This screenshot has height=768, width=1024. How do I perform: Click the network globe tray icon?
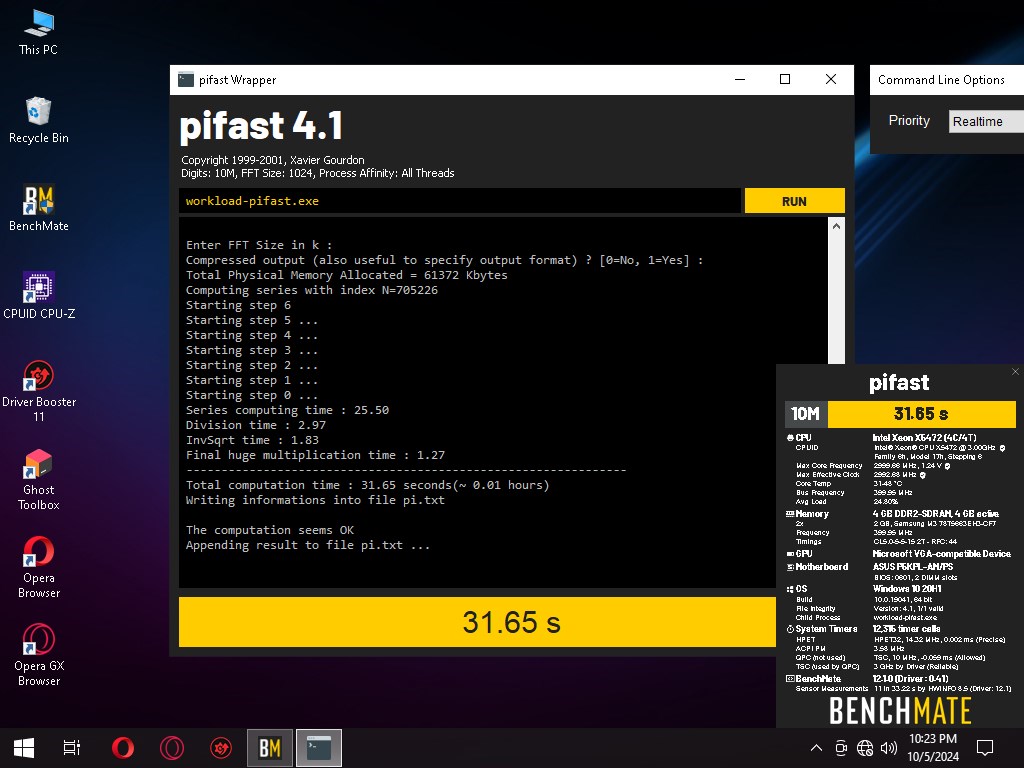[x=865, y=748]
